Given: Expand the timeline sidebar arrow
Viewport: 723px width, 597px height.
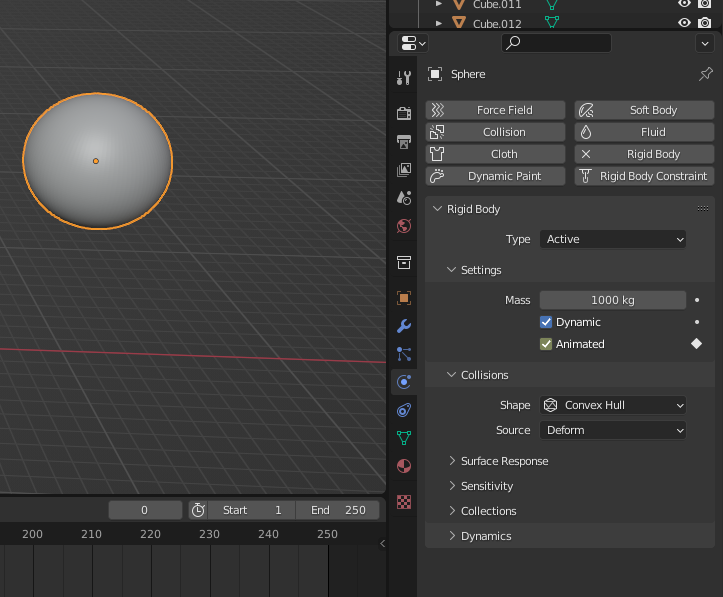Looking at the screenshot, I should pyautogui.click(x=382, y=544).
